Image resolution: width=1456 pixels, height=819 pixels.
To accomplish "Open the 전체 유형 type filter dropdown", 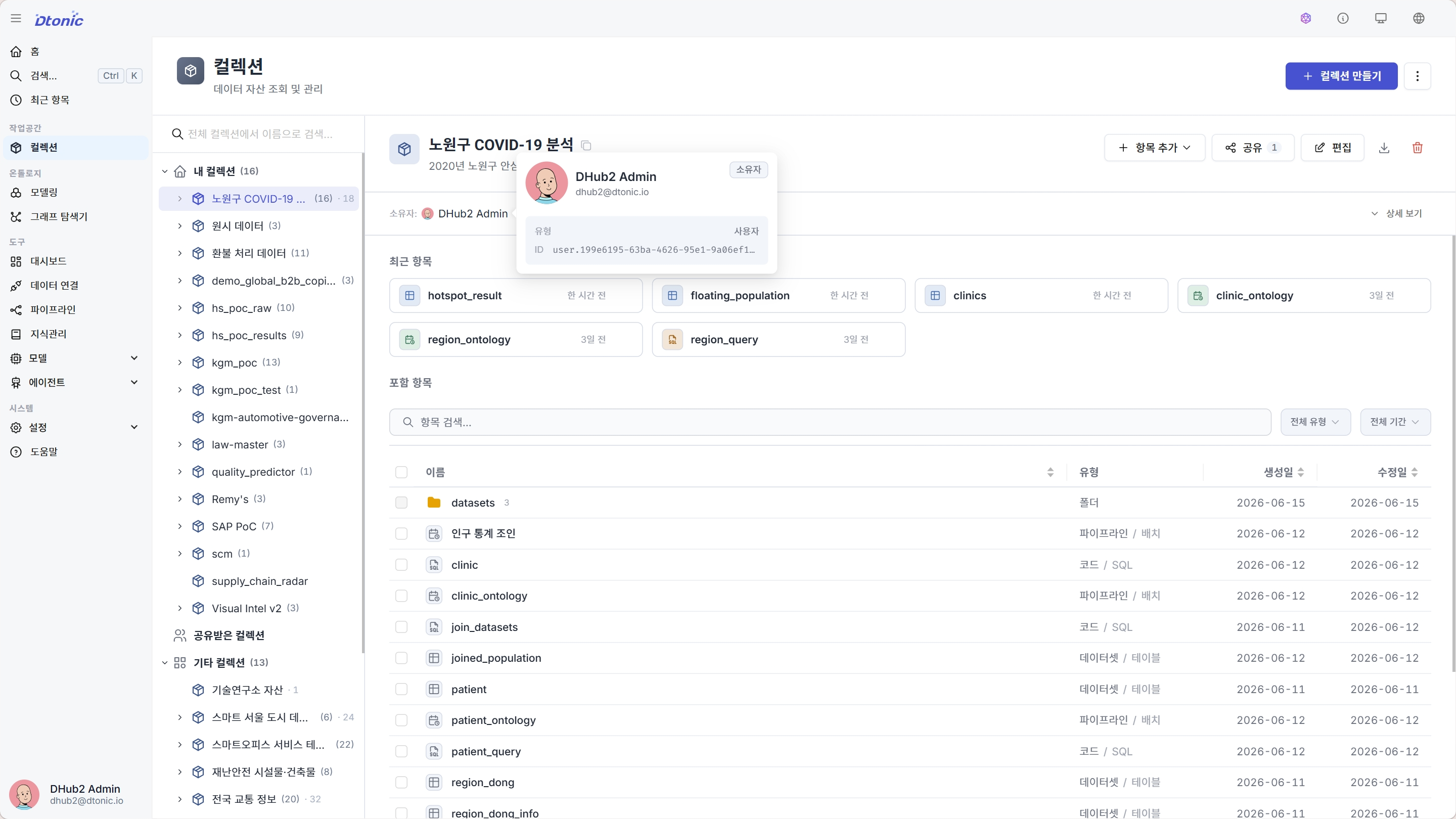I will tap(1315, 422).
